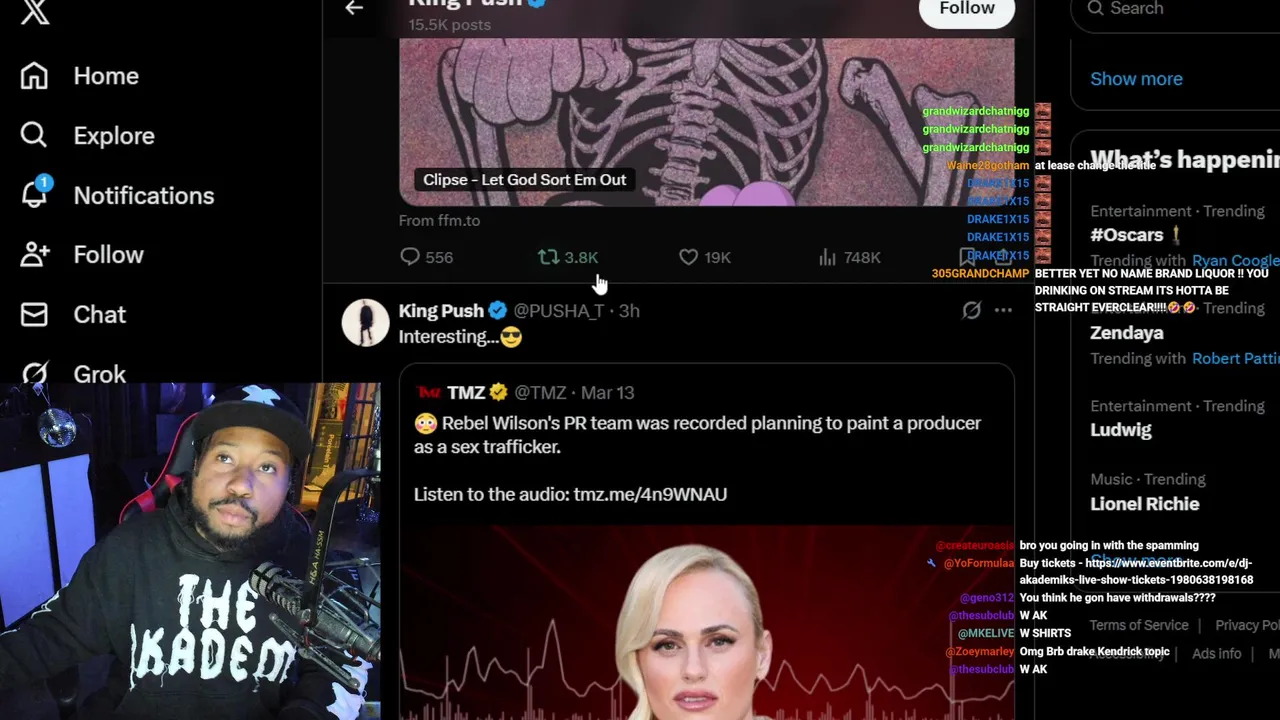Click the X logo icon

(34, 10)
